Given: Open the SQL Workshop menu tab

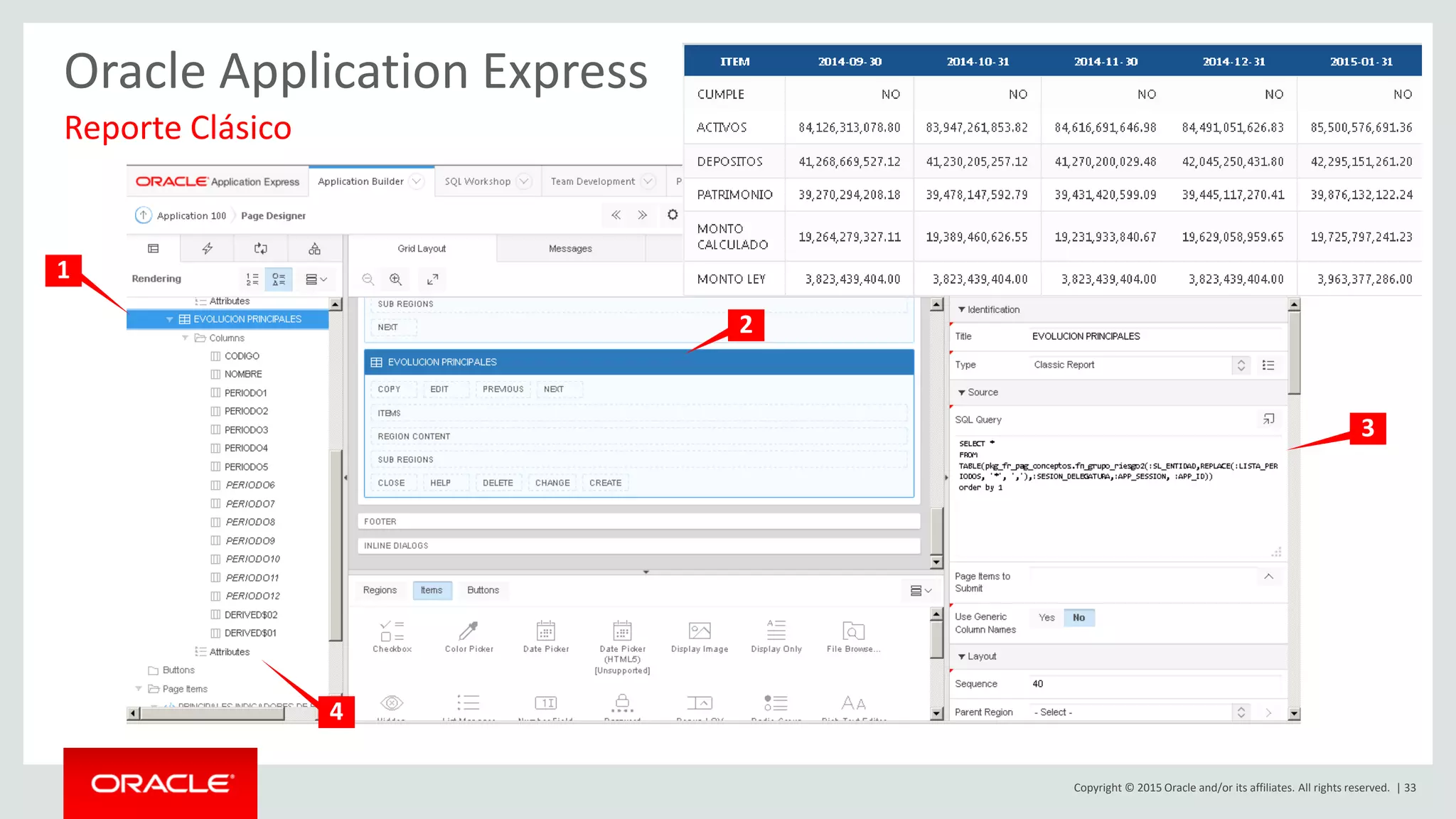Looking at the screenshot, I should pyautogui.click(x=478, y=181).
